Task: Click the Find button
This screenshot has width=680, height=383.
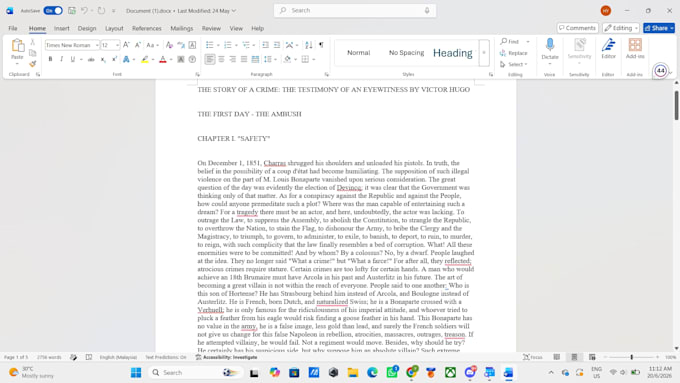Action: pyautogui.click(x=510, y=42)
